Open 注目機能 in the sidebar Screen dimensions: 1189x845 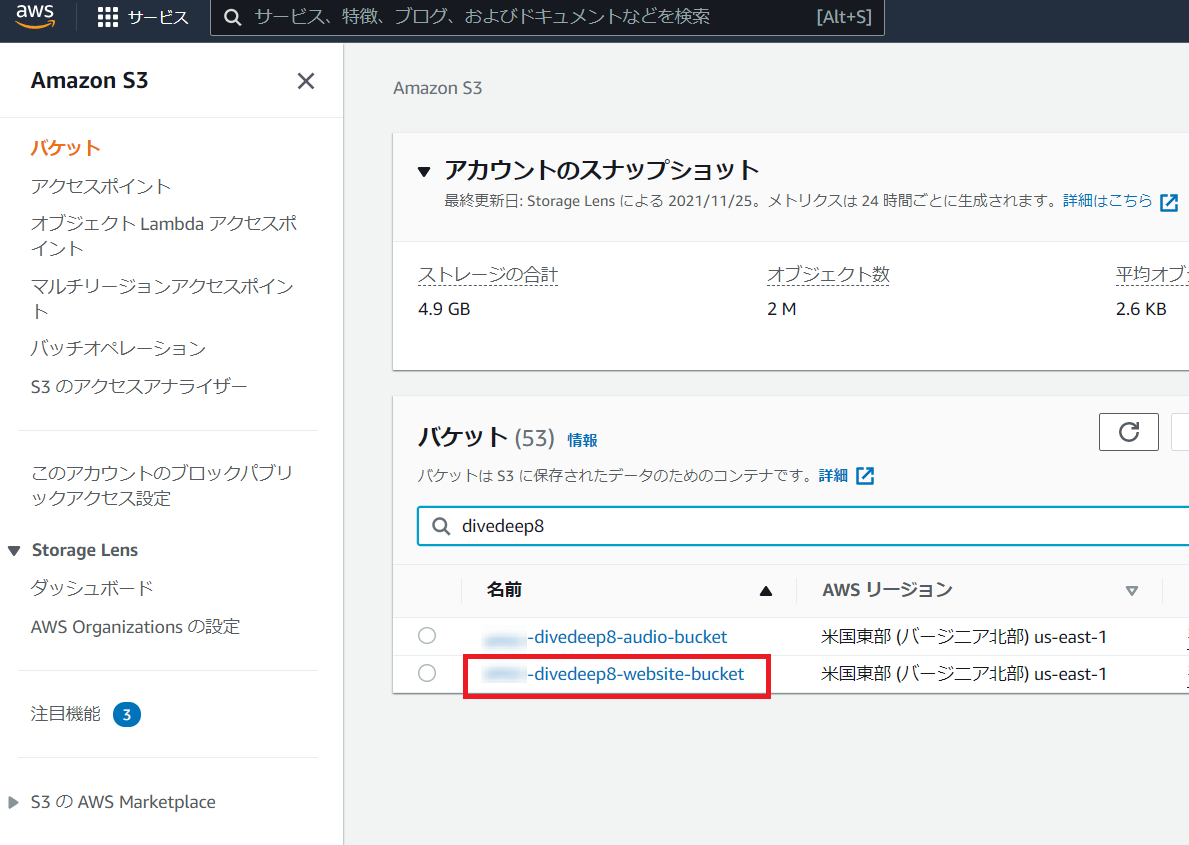pos(65,715)
